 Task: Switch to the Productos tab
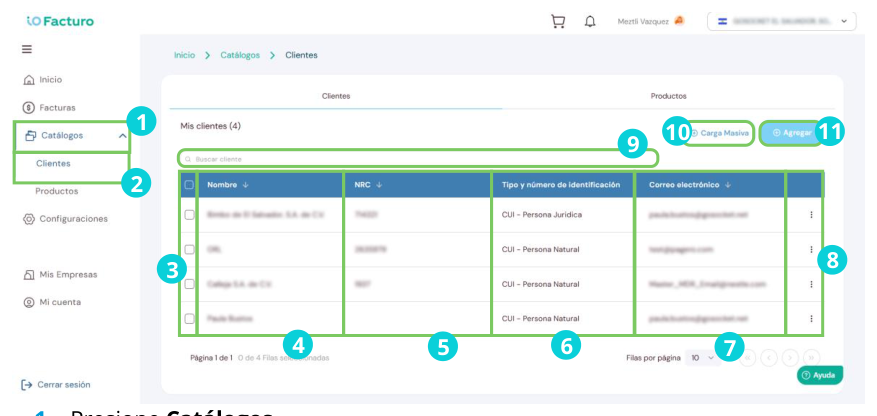668,96
